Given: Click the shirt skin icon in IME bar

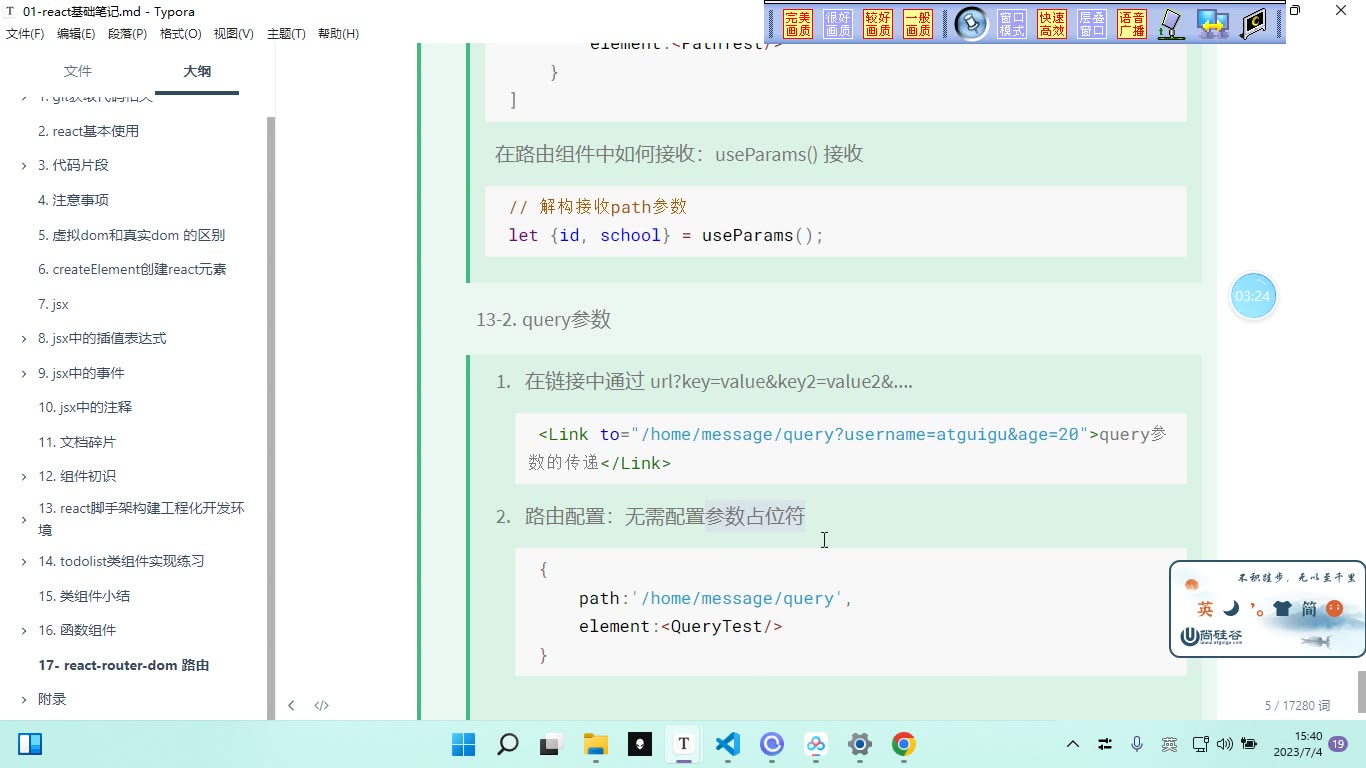Looking at the screenshot, I should coord(1282,608).
